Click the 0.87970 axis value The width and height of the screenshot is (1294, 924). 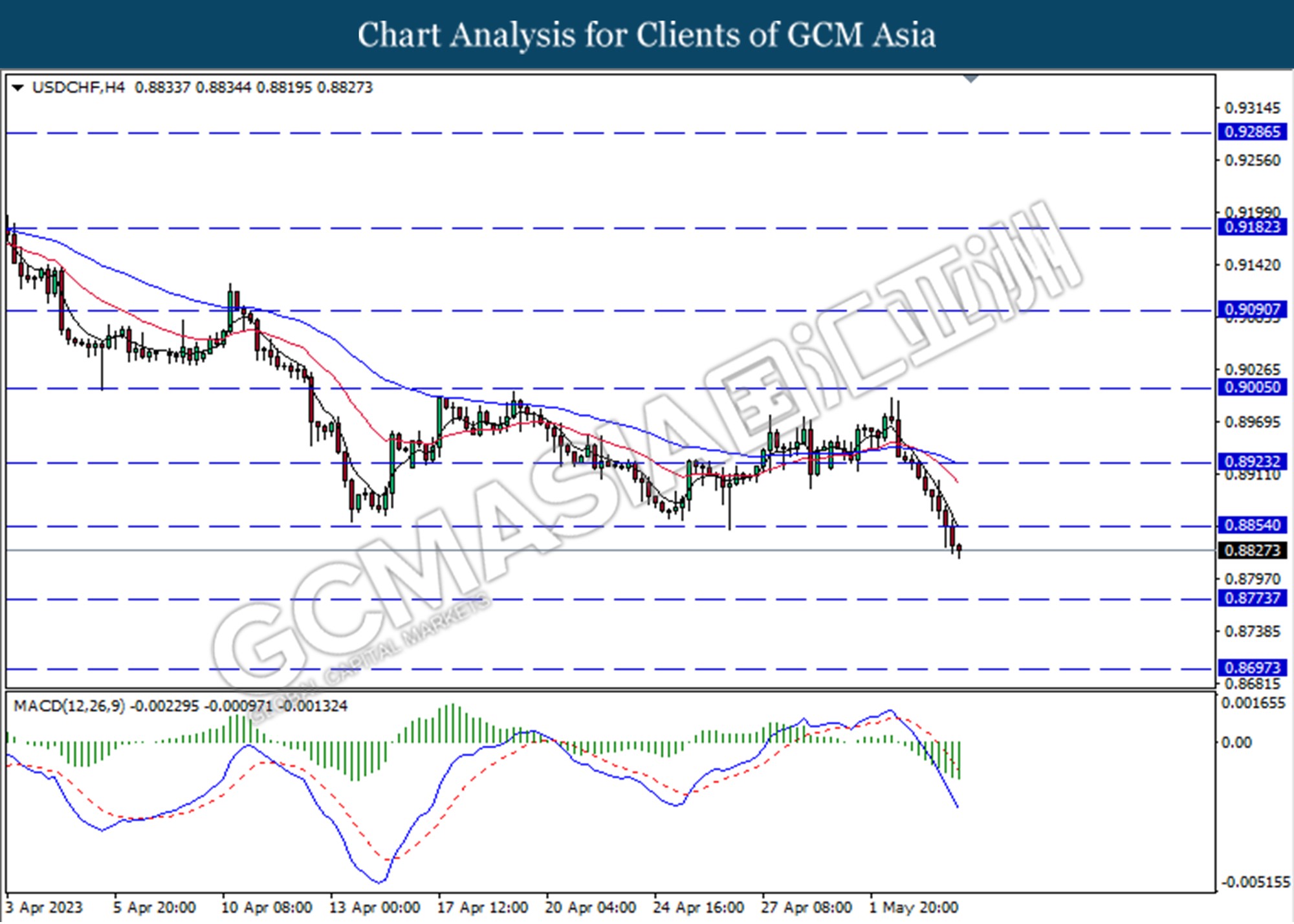pos(1253,579)
